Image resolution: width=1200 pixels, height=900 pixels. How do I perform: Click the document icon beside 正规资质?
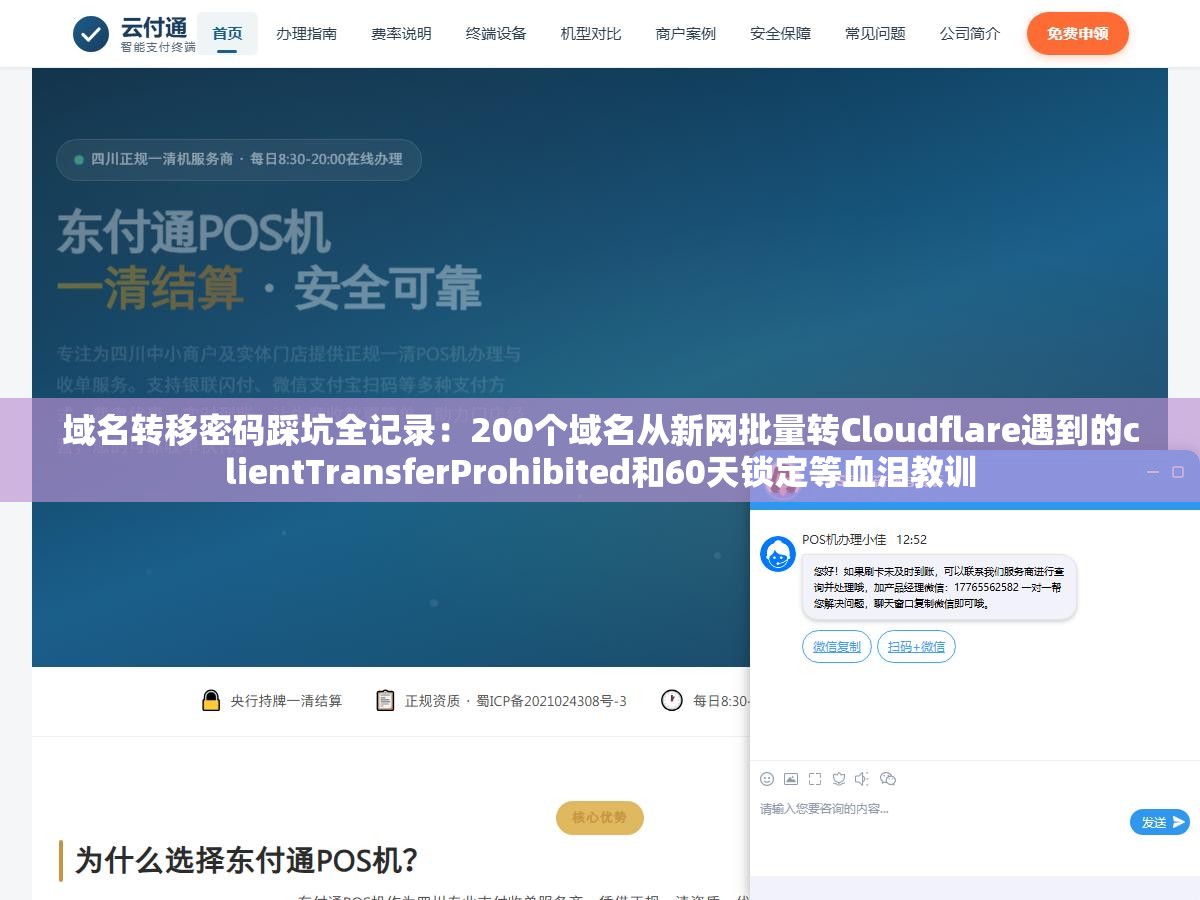pyautogui.click(x=385, y=700)
